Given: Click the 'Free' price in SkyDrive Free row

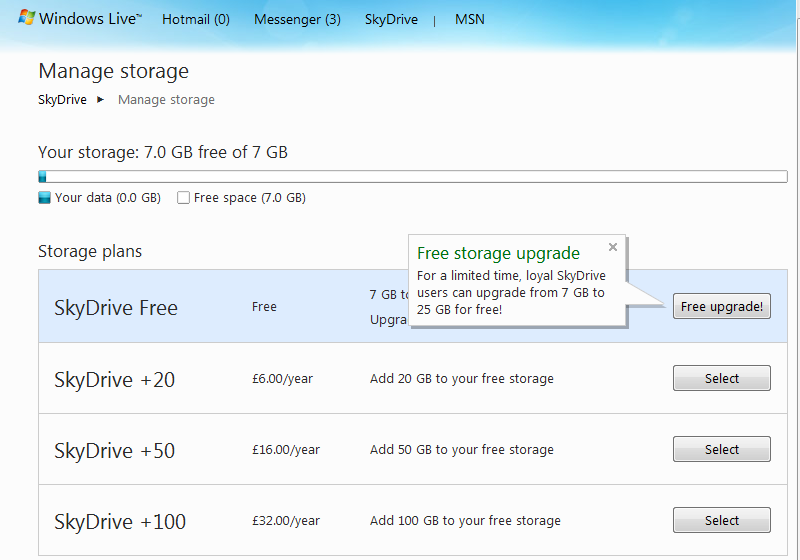Looking at the screenshot, I should pos(264,307).
